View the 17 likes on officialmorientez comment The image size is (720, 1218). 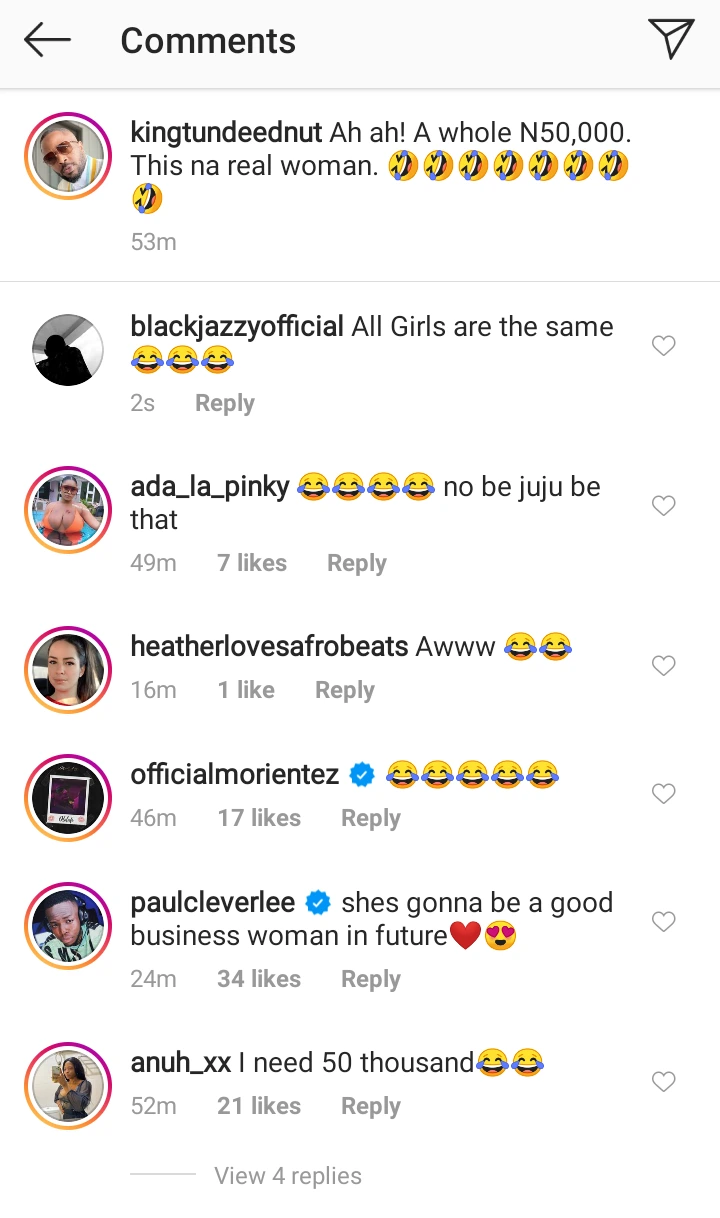pos(259,818)
